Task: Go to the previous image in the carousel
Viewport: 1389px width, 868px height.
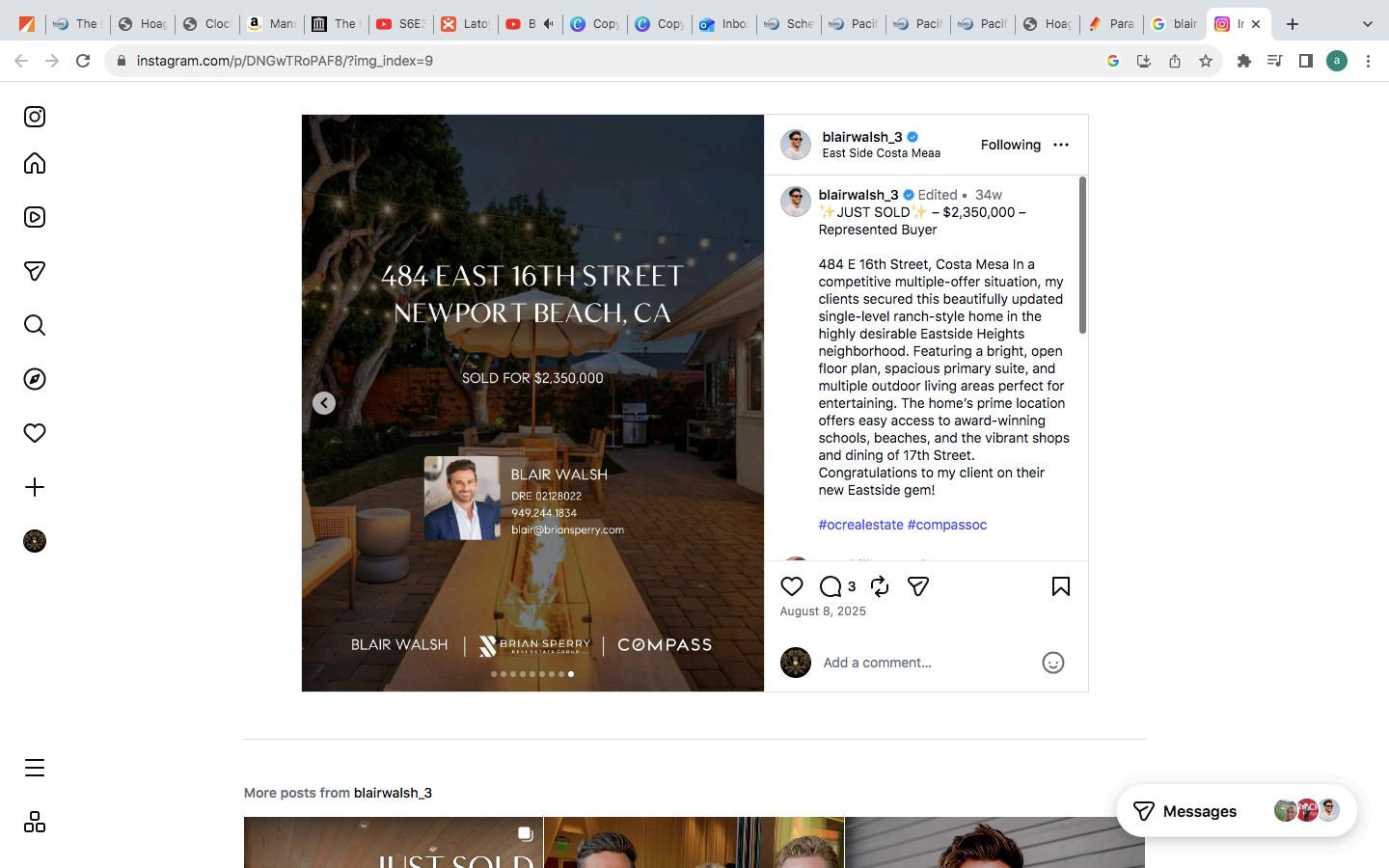Action: [x=324, y=403]
